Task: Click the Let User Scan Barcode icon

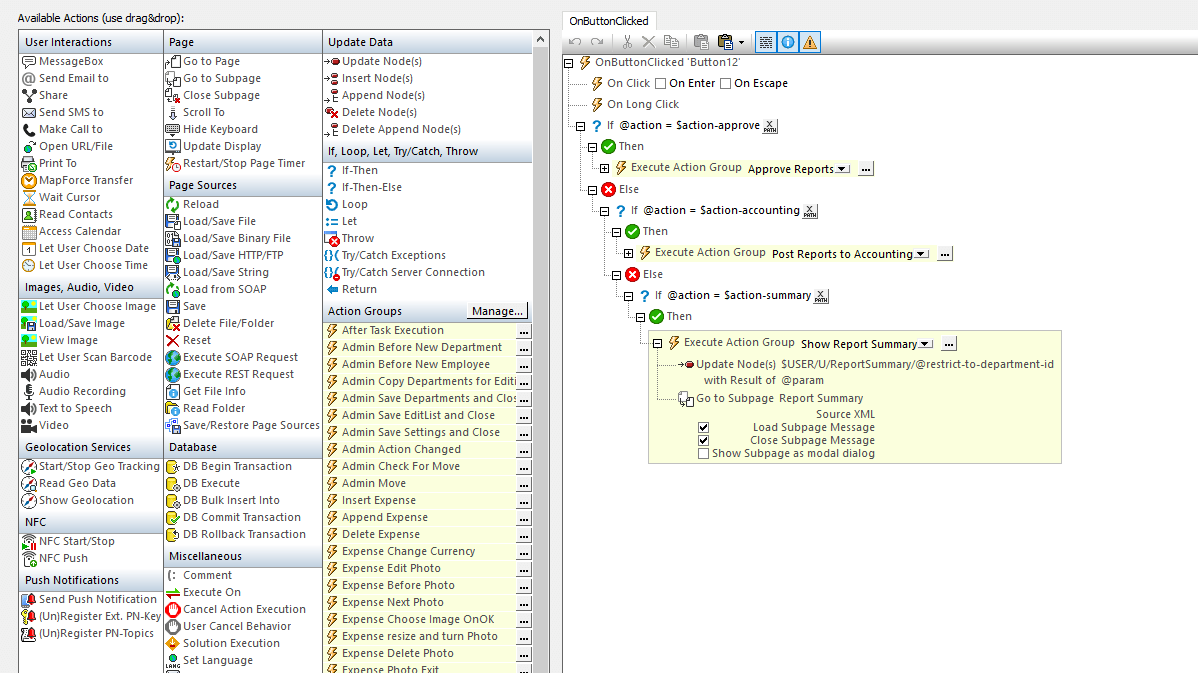Action: coord(29,358)
